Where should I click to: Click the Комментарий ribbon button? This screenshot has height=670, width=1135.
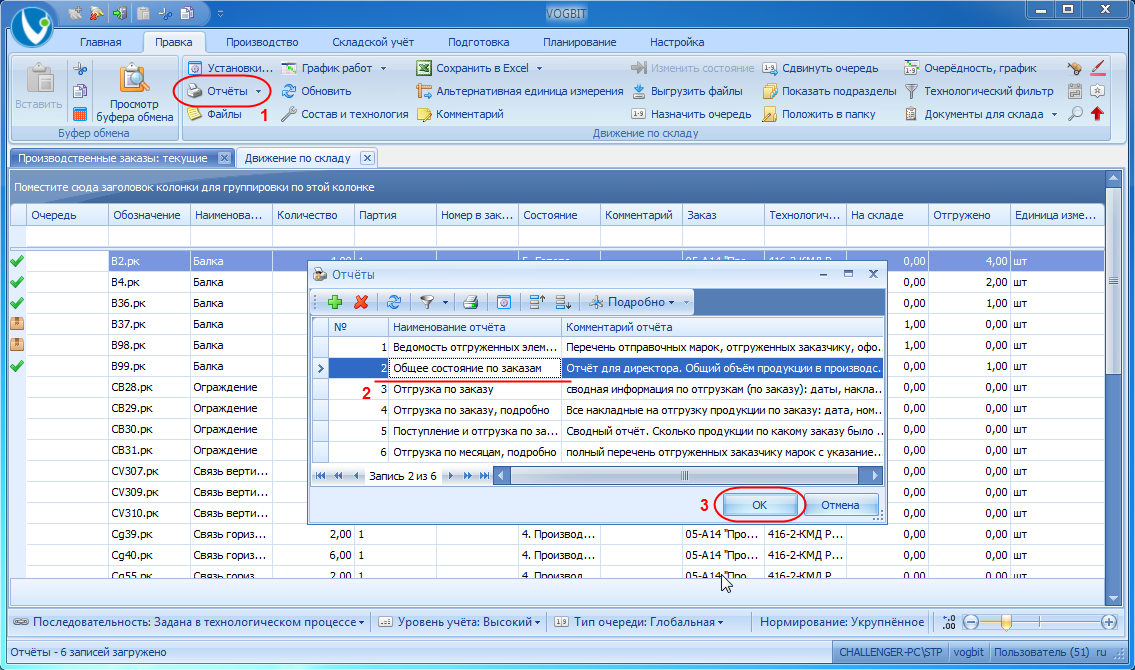click(x=460, y=114)
